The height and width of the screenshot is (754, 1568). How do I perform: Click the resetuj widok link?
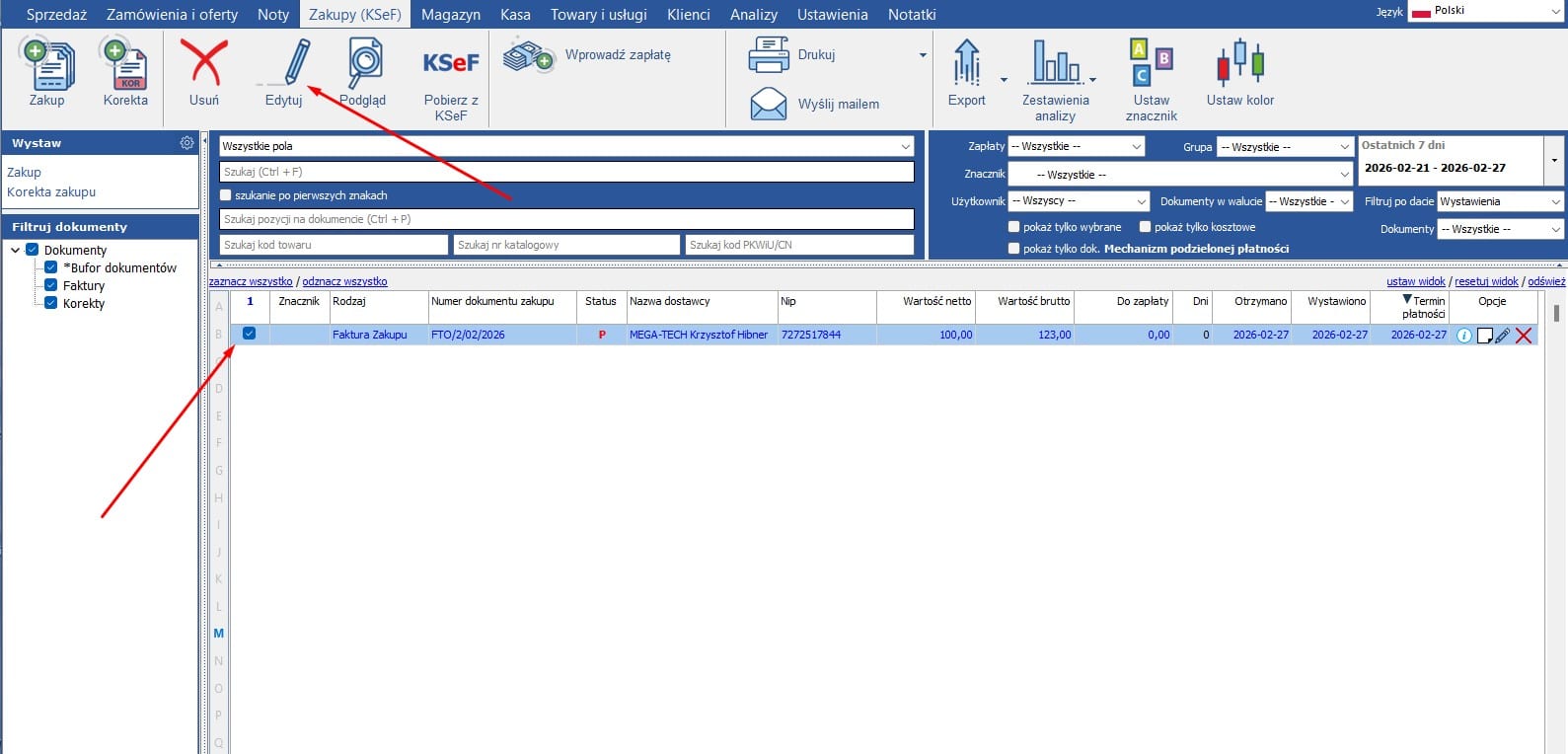pos(1486,282)
